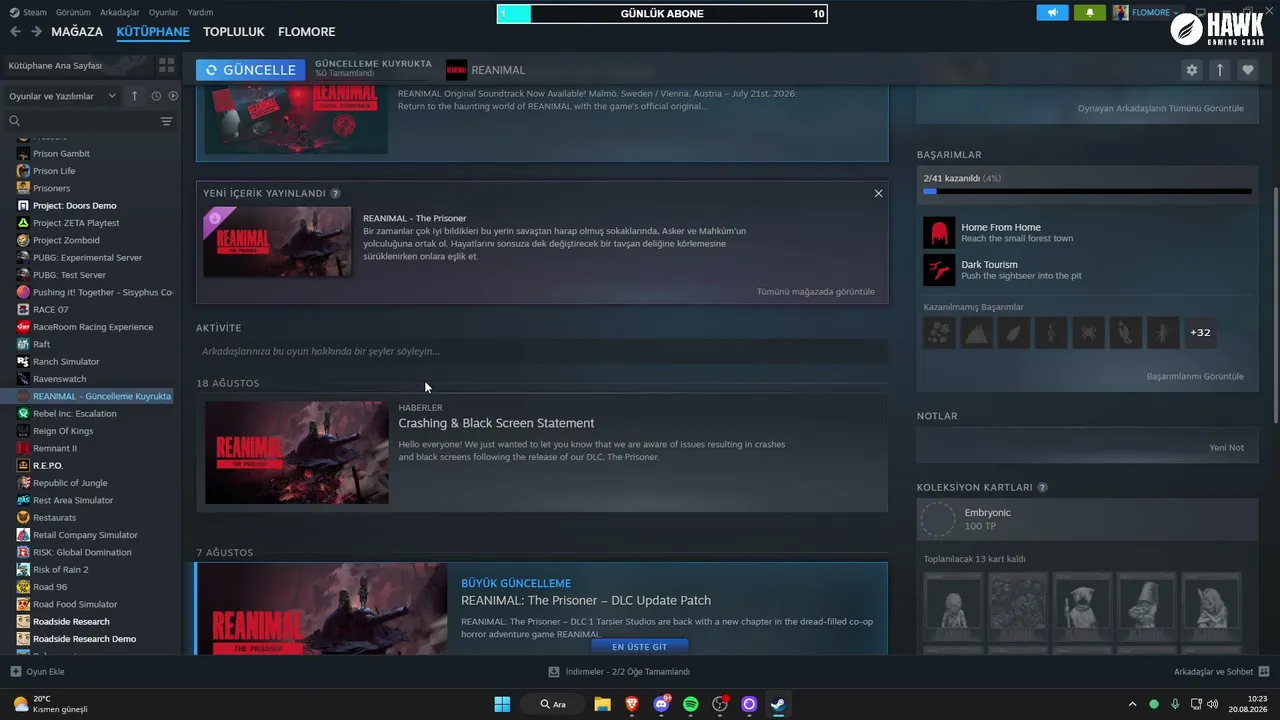This screenshot has width=1280, height=720.
Task: Toggle the ready-to-play filter icon
Action: click(x=173, y=96)
